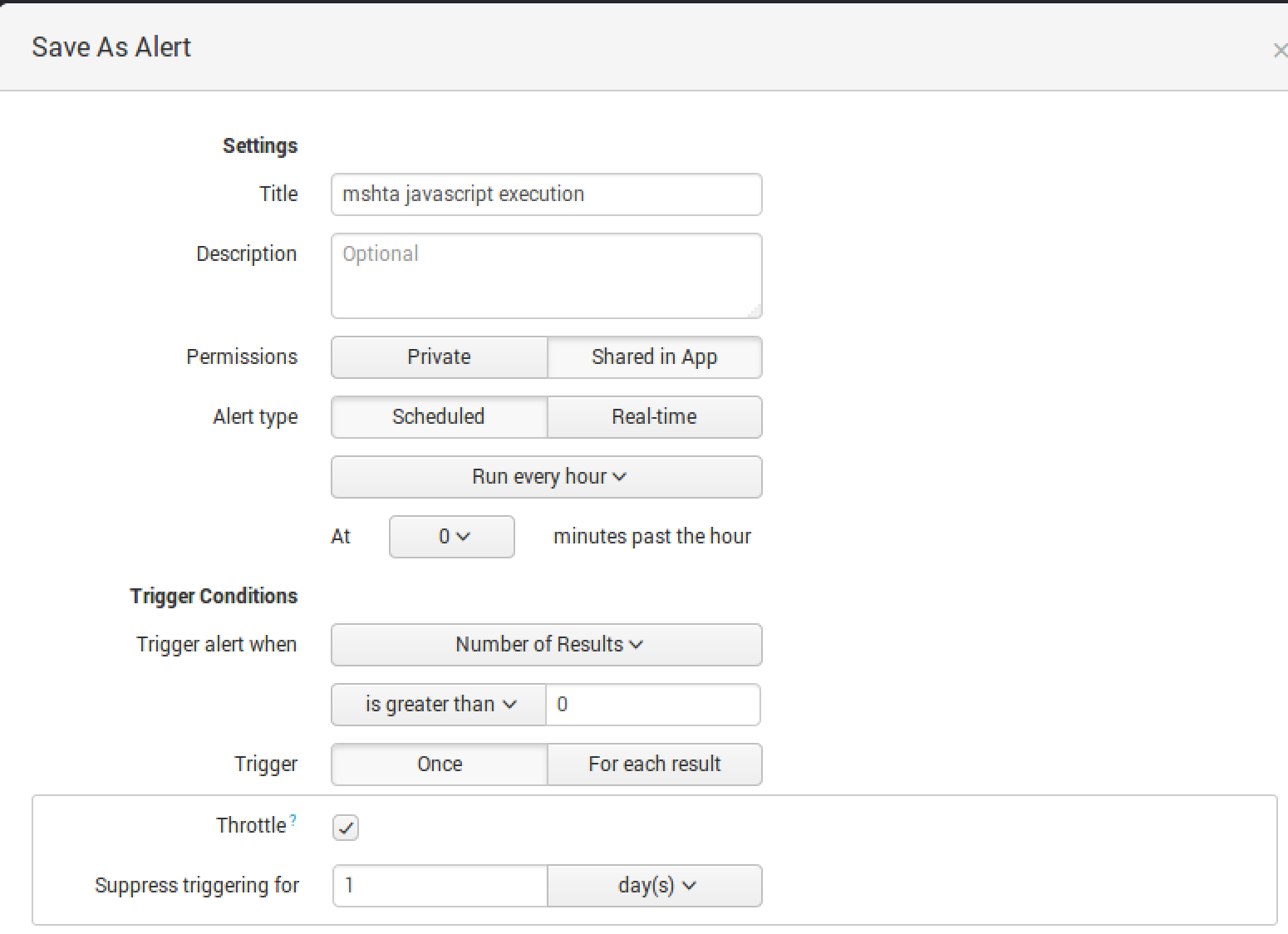
Task: Open the Throttle help tooltip icon
Action: pyautogui.click(x=293, y=821)
